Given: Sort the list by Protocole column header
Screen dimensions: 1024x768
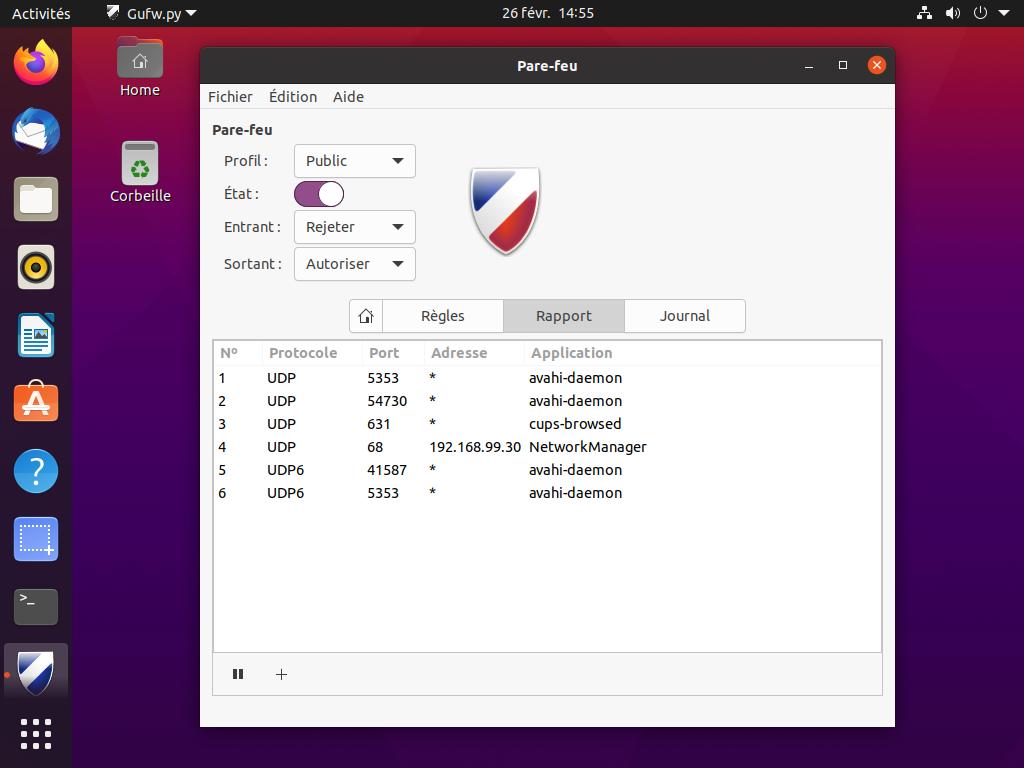Looking at the screenshot, I should [303, 353].
